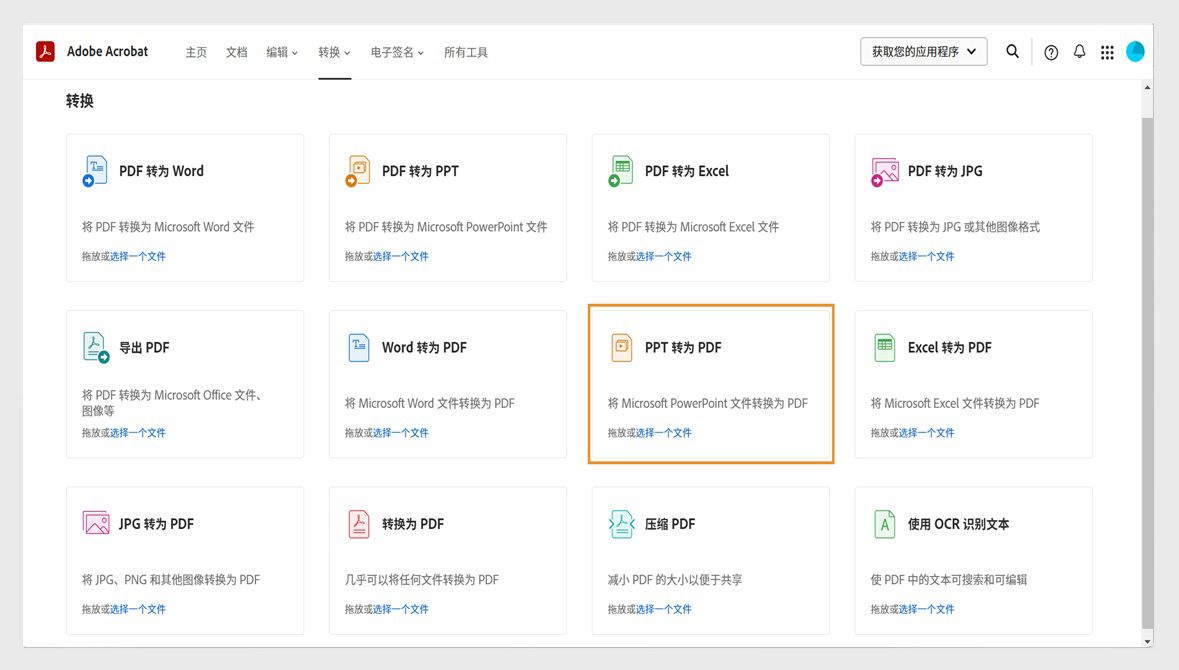Click the JPG 转为 PDF tool icon

click(95, 522)
